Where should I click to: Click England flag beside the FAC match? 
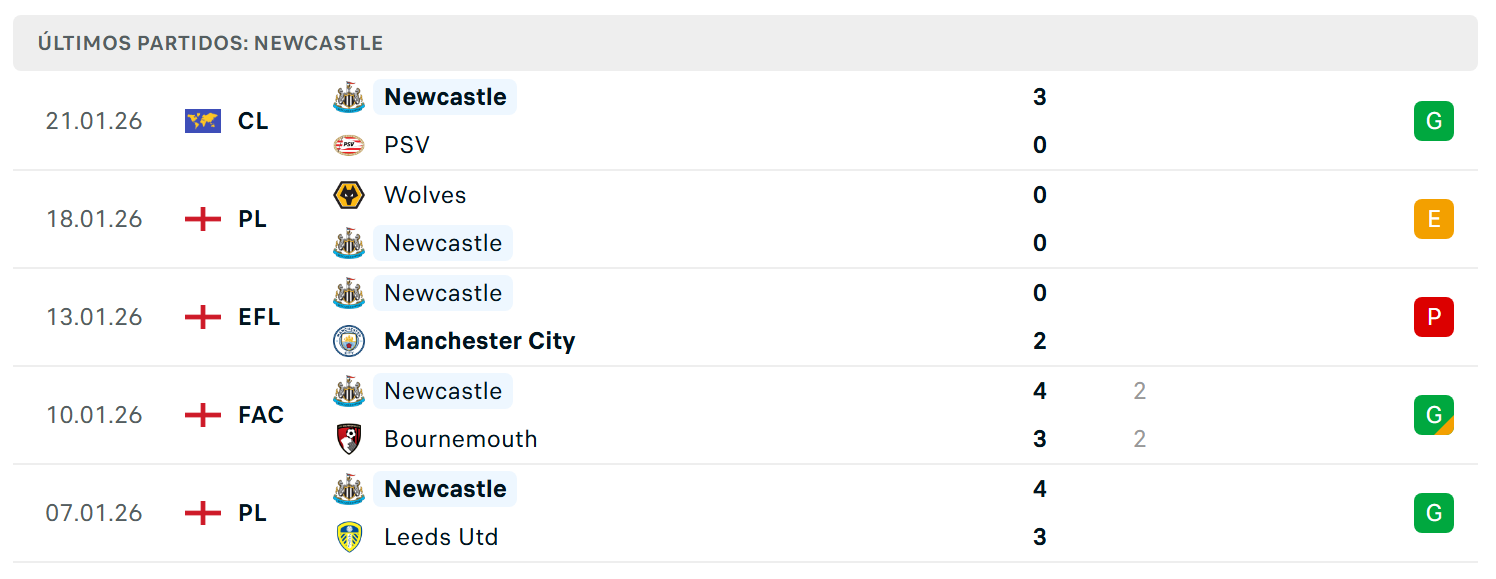[x=203, y=415]
